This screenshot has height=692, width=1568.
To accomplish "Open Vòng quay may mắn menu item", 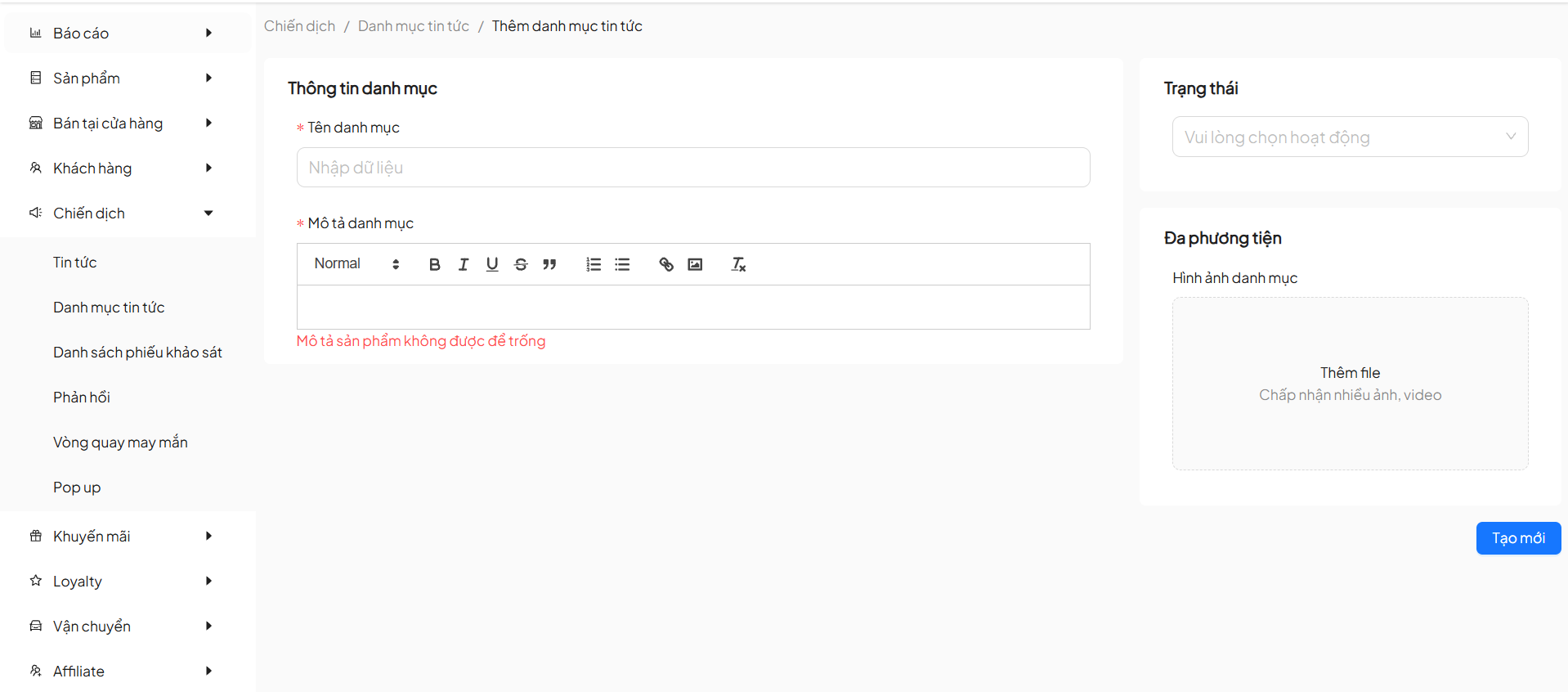I will click(120, 442).
